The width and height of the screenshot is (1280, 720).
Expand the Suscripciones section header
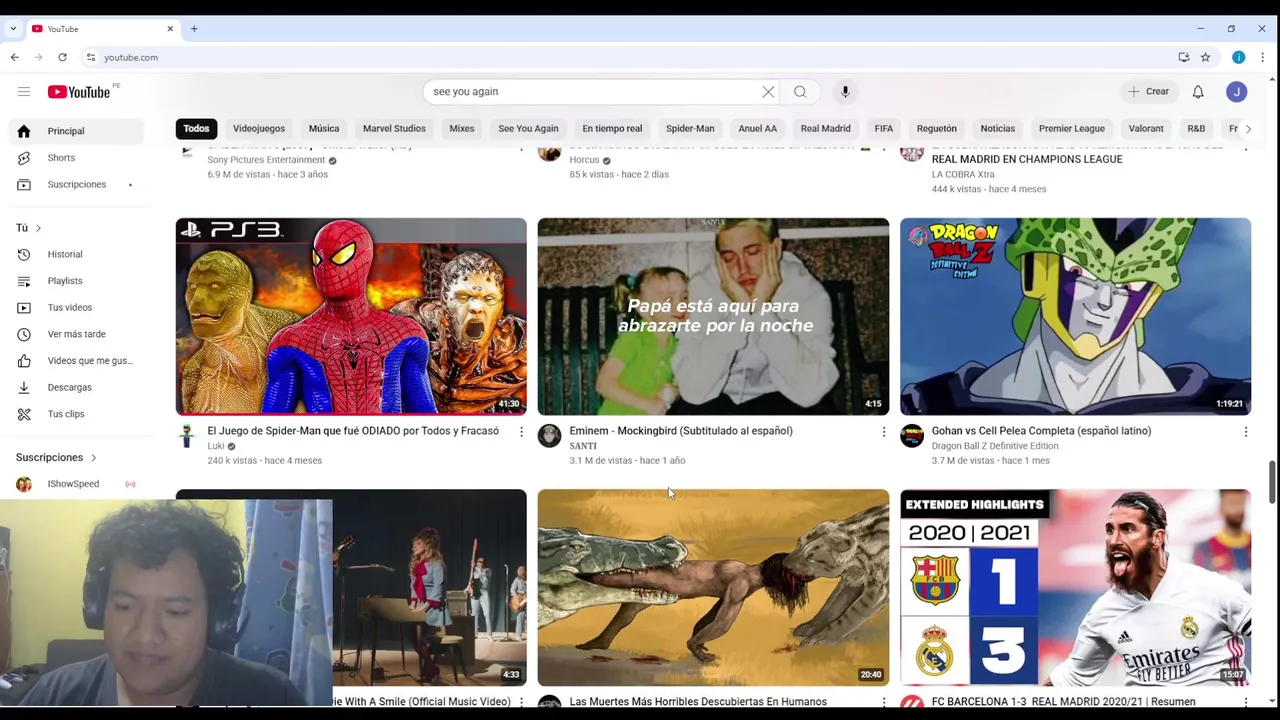(56, 458)
